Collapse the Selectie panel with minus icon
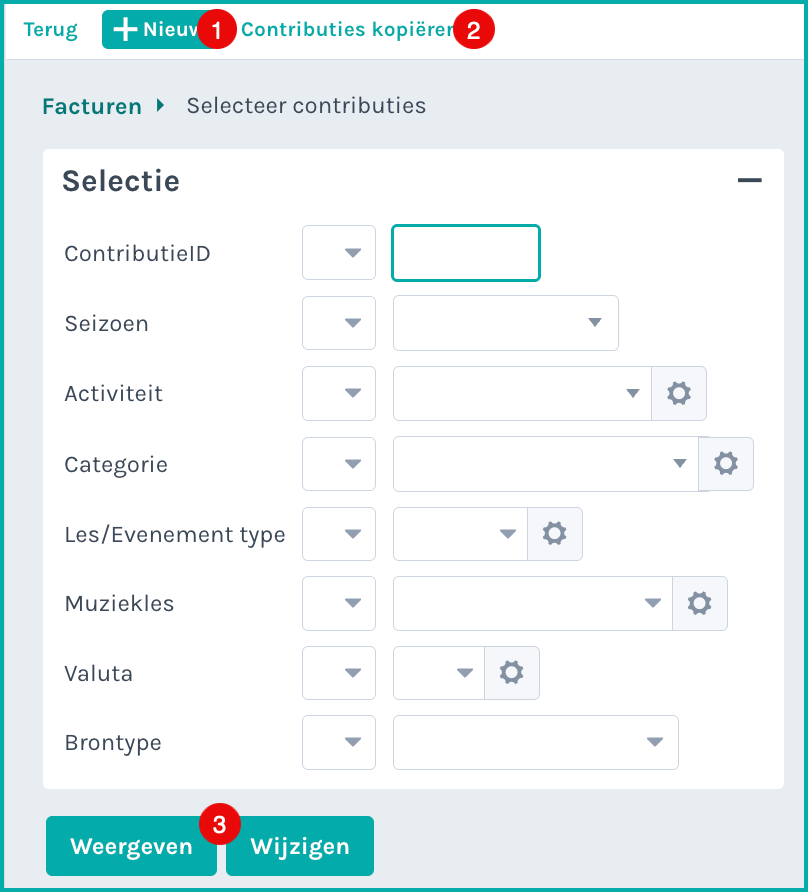This screenshot has width=808, height=892. coord(749,180)
